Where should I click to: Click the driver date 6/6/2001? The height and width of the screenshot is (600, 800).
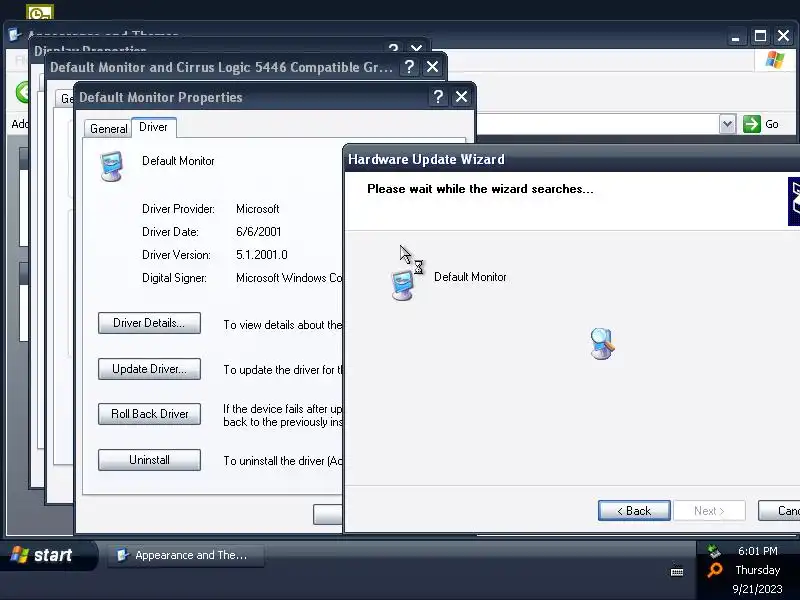pos(259,232)
